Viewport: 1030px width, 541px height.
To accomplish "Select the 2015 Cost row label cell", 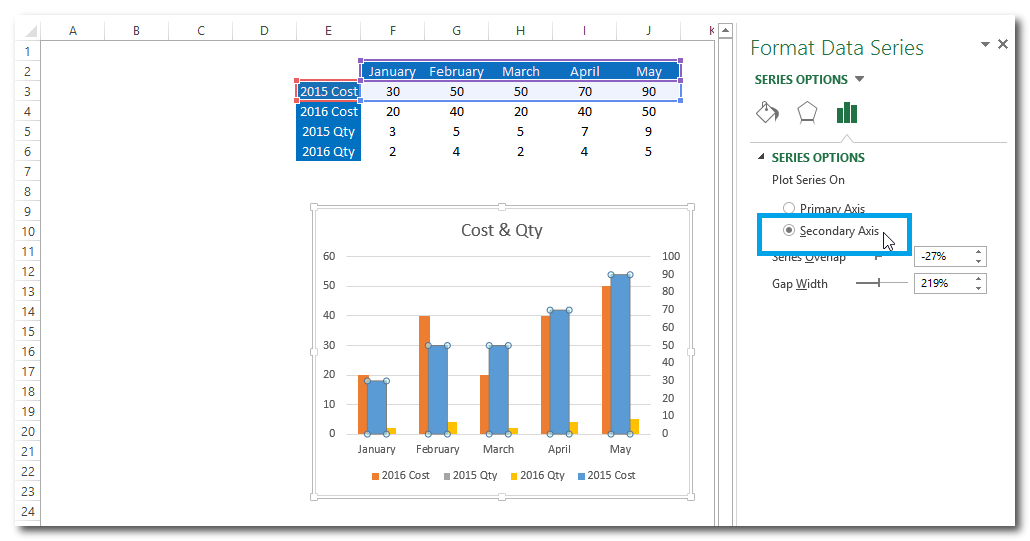I will point(328,92).
